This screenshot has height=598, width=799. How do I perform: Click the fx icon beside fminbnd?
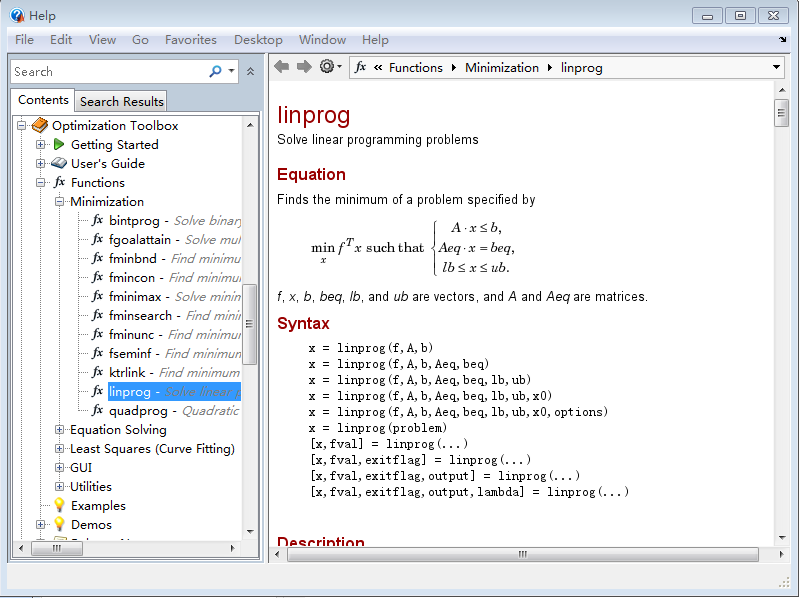[x=97, y=258]
